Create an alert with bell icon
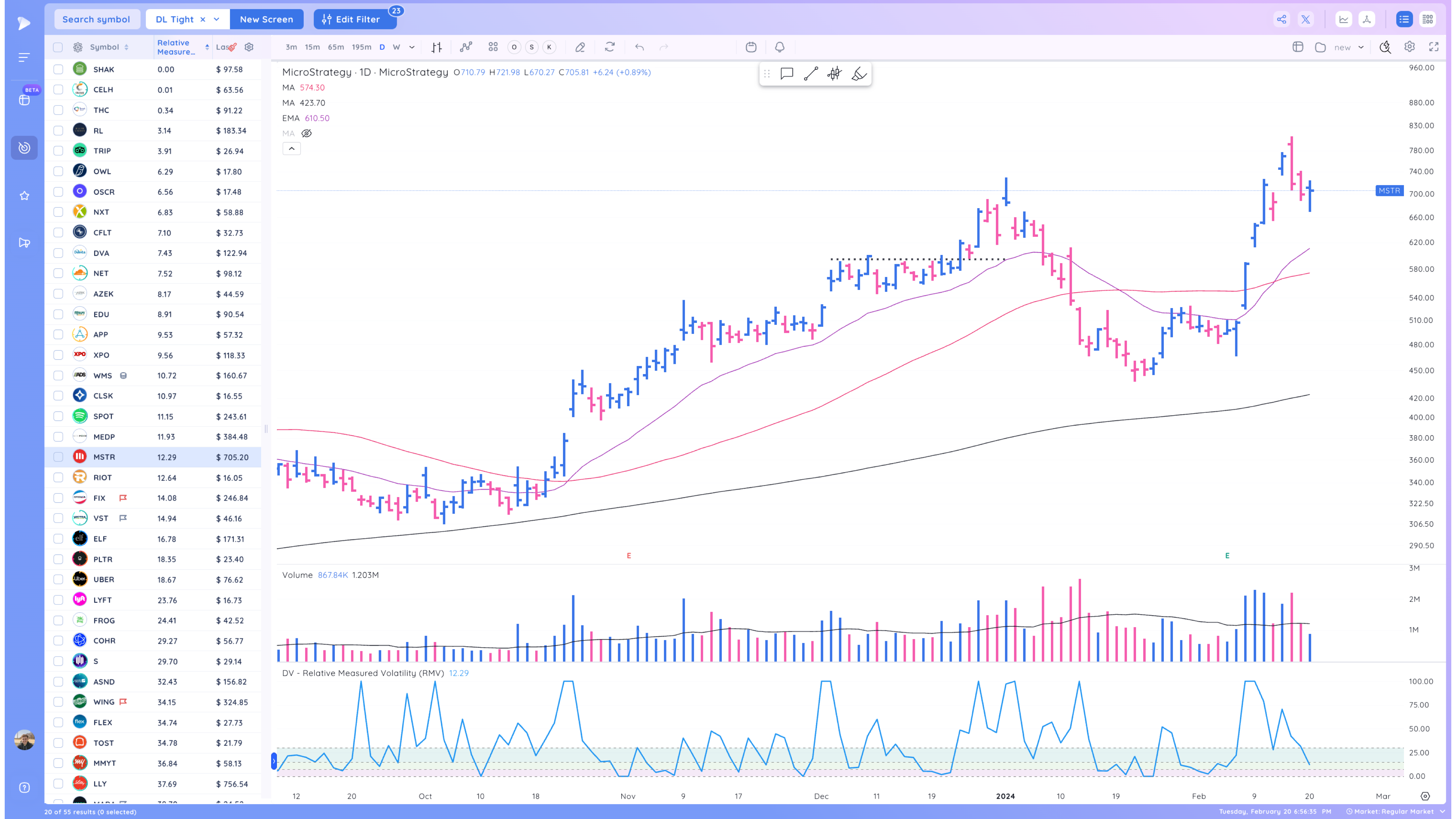This screenshot has width=1456, height=819. tap(779, 47)
